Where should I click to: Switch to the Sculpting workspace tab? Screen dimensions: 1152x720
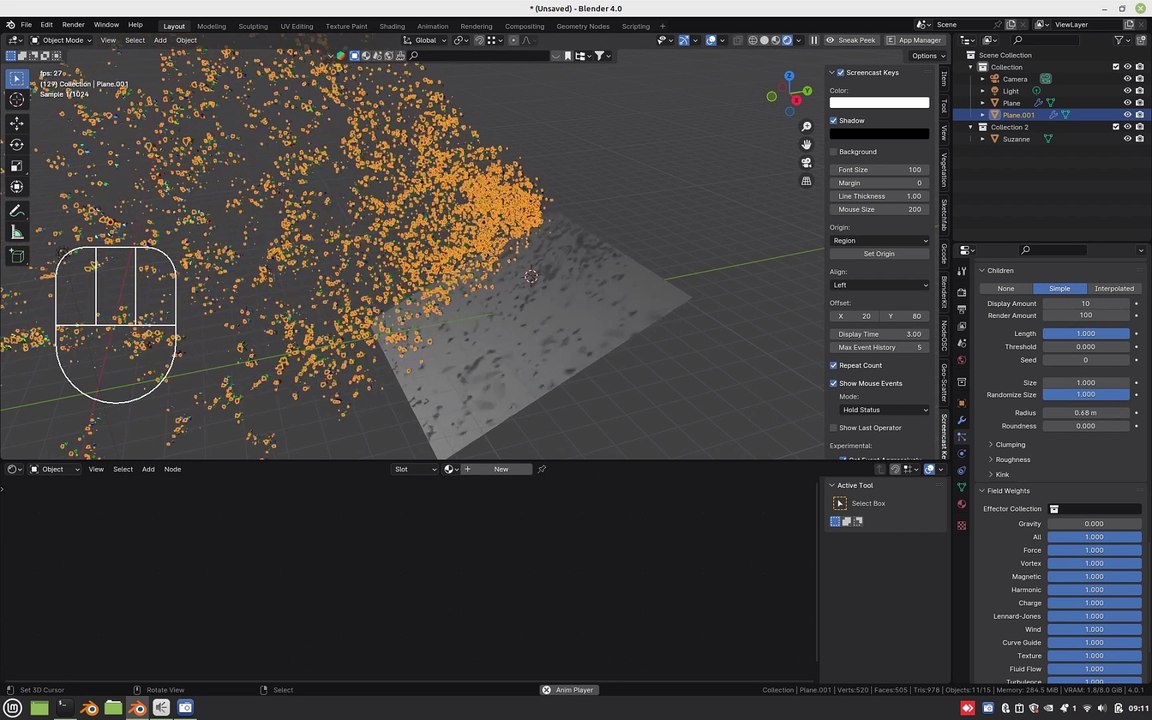tap(253, 26)
